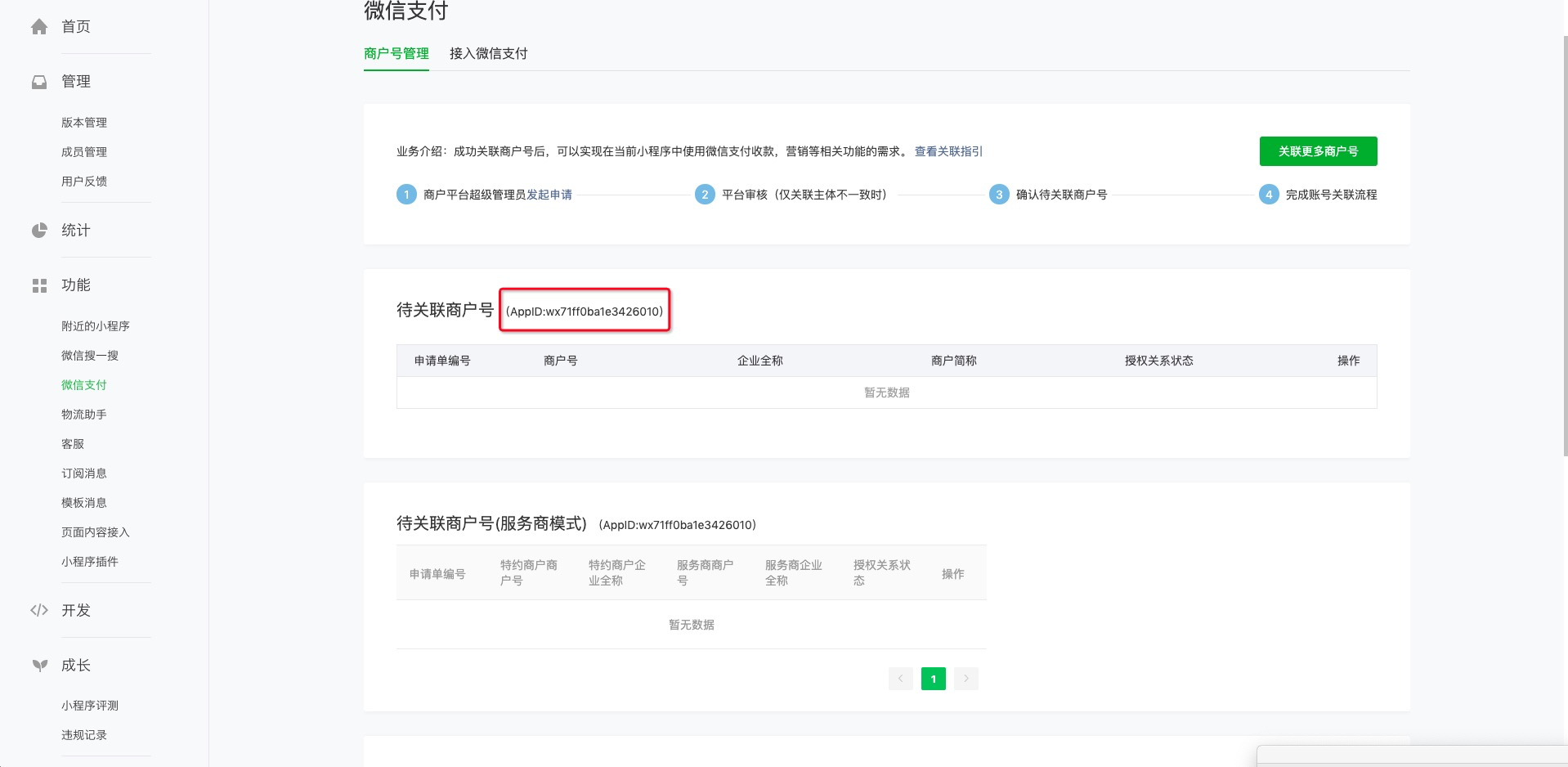The width and height of the screenshot is (1568, 767).
Task: Select 管理 section heading
Action: point(76,82)
